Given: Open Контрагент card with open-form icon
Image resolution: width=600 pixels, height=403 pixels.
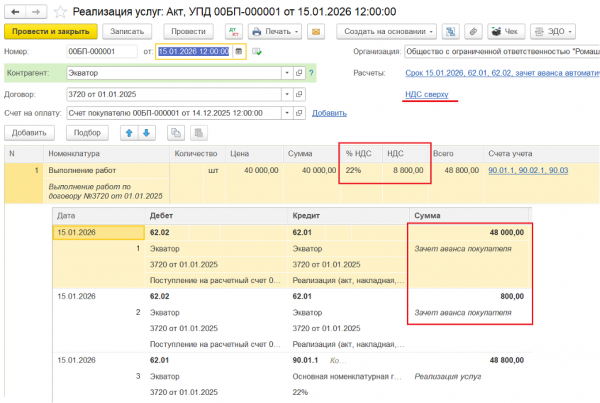Looking at the screenshot, I should (298, 73).
